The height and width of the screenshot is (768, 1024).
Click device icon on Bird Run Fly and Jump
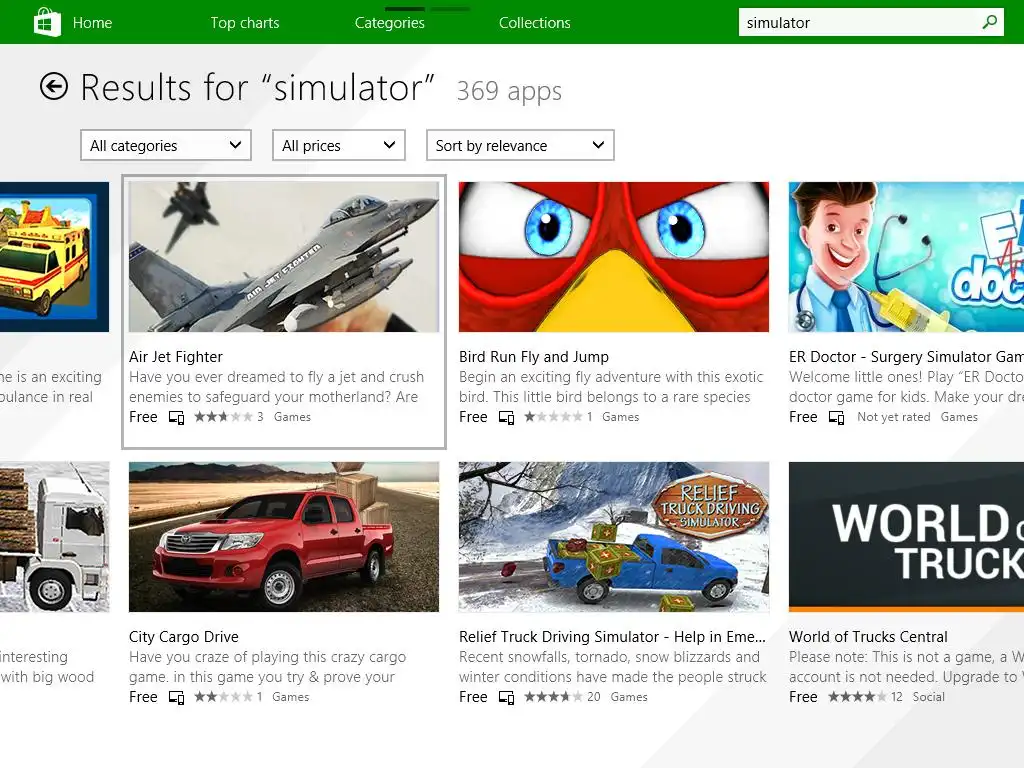click(x=506, y=417)
